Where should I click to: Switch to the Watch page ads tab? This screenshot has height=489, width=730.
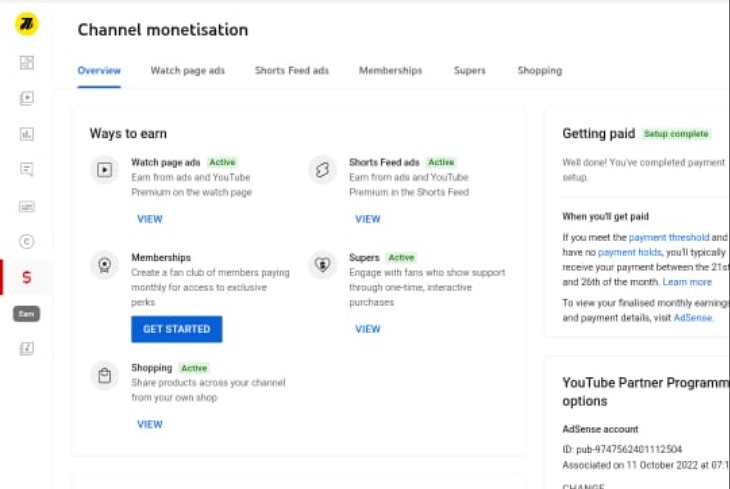click(x=188, y=70)
